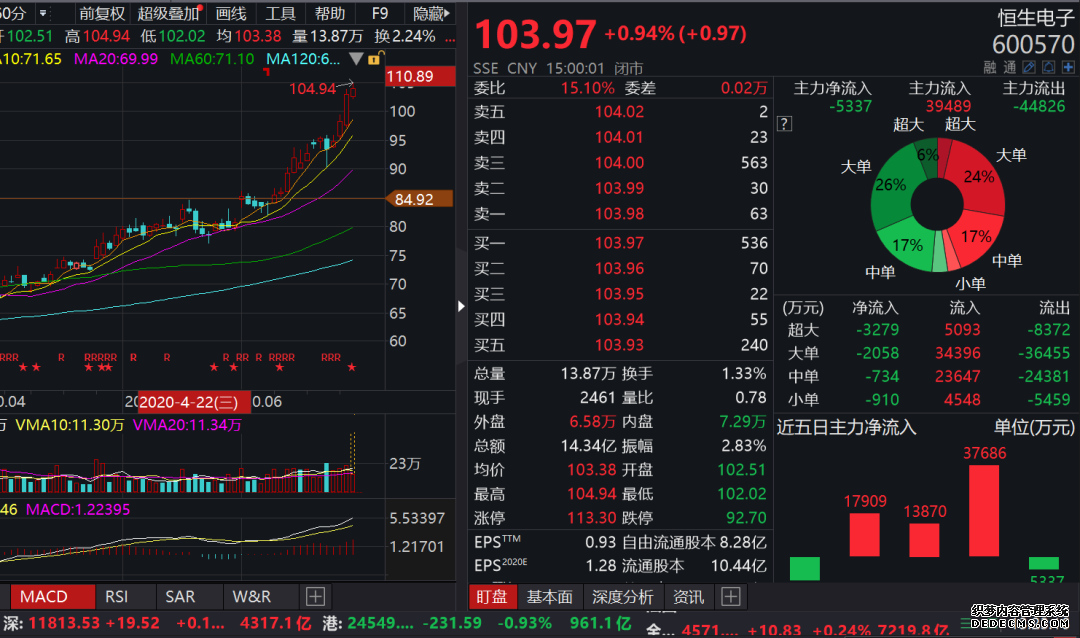Open the 超级叠加 overlay feature

click(166, 13)
